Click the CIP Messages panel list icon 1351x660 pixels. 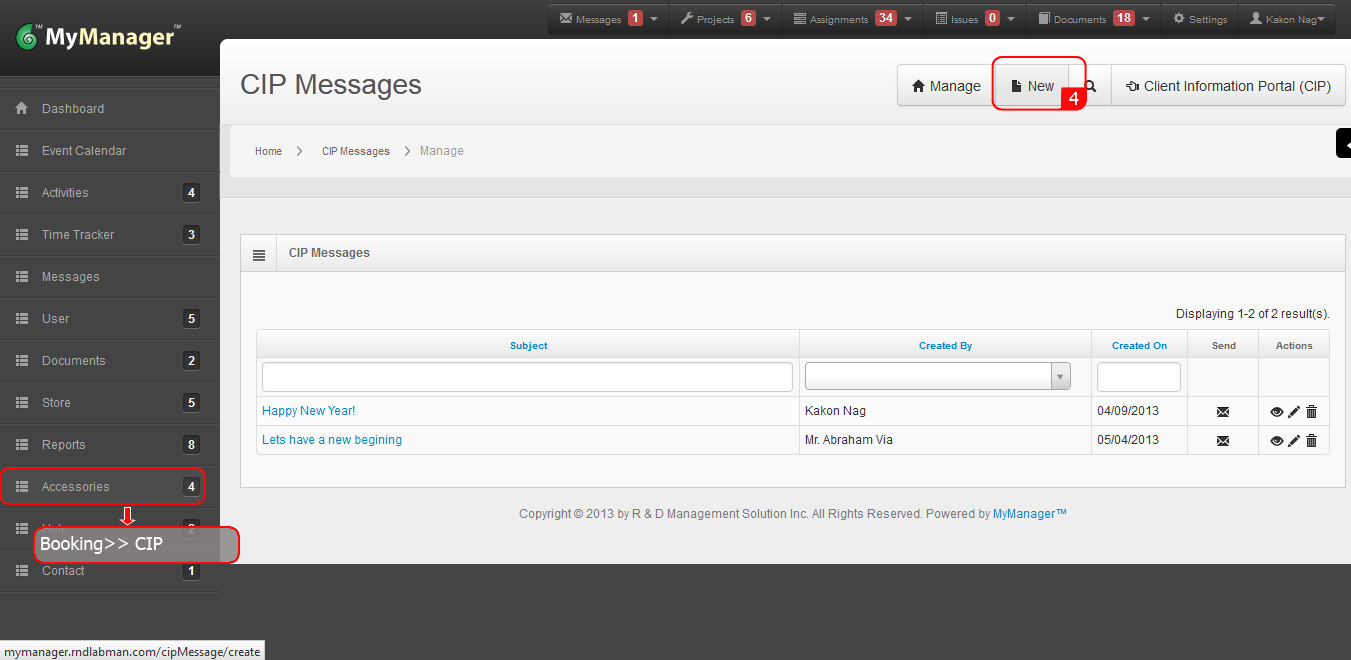(x=259, y=255)
